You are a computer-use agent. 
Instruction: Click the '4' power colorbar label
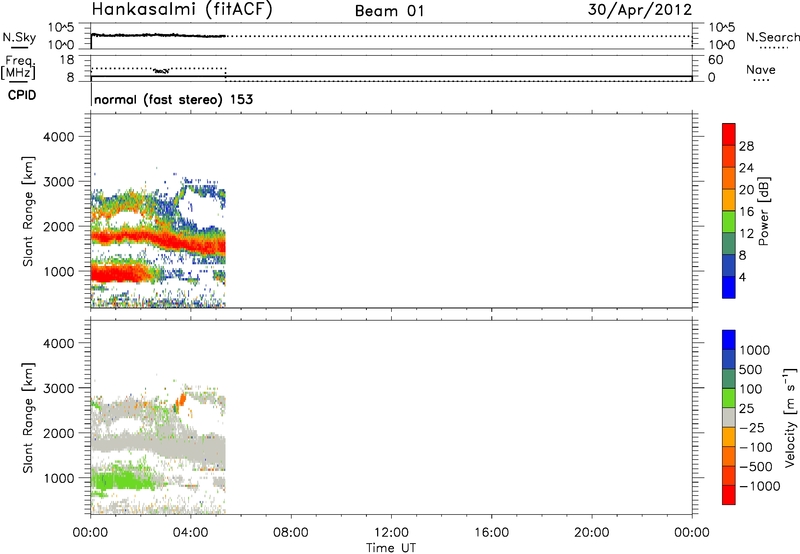tap(742, 277)
